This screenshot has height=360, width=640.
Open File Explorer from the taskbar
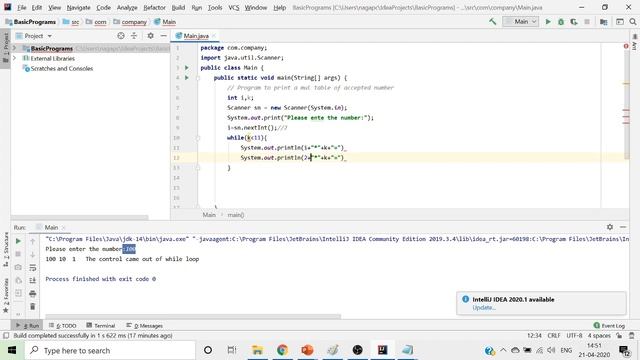coord(257,350)
